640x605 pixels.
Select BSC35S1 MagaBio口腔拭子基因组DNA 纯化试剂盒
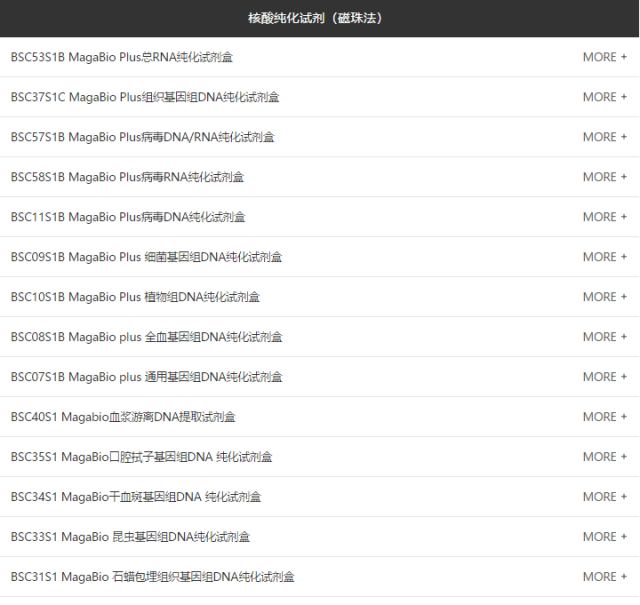(141, 457)
